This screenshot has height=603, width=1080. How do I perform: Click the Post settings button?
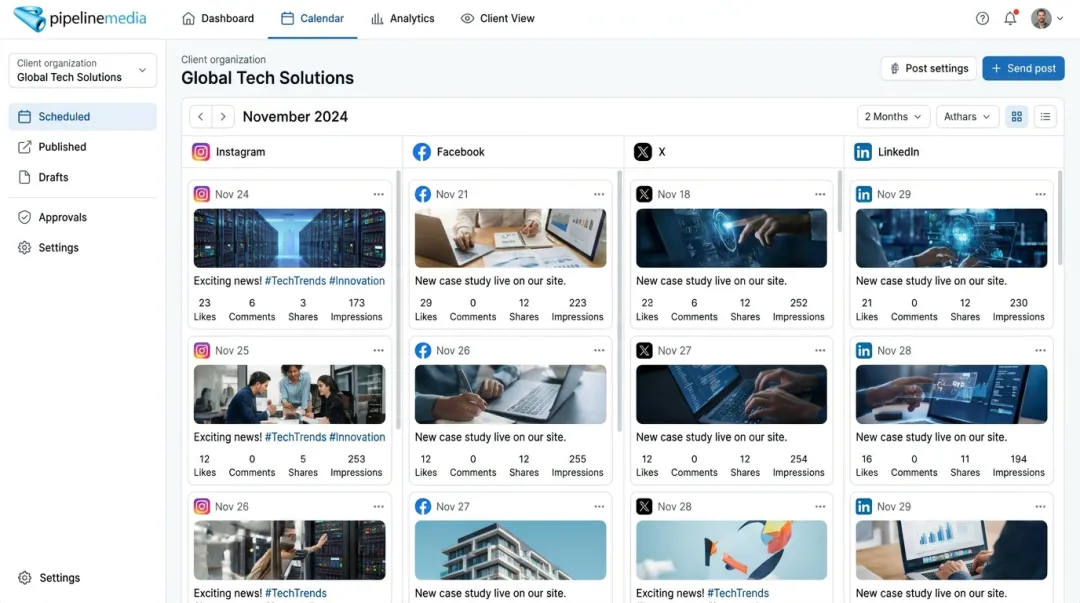[x=928, y=68]
